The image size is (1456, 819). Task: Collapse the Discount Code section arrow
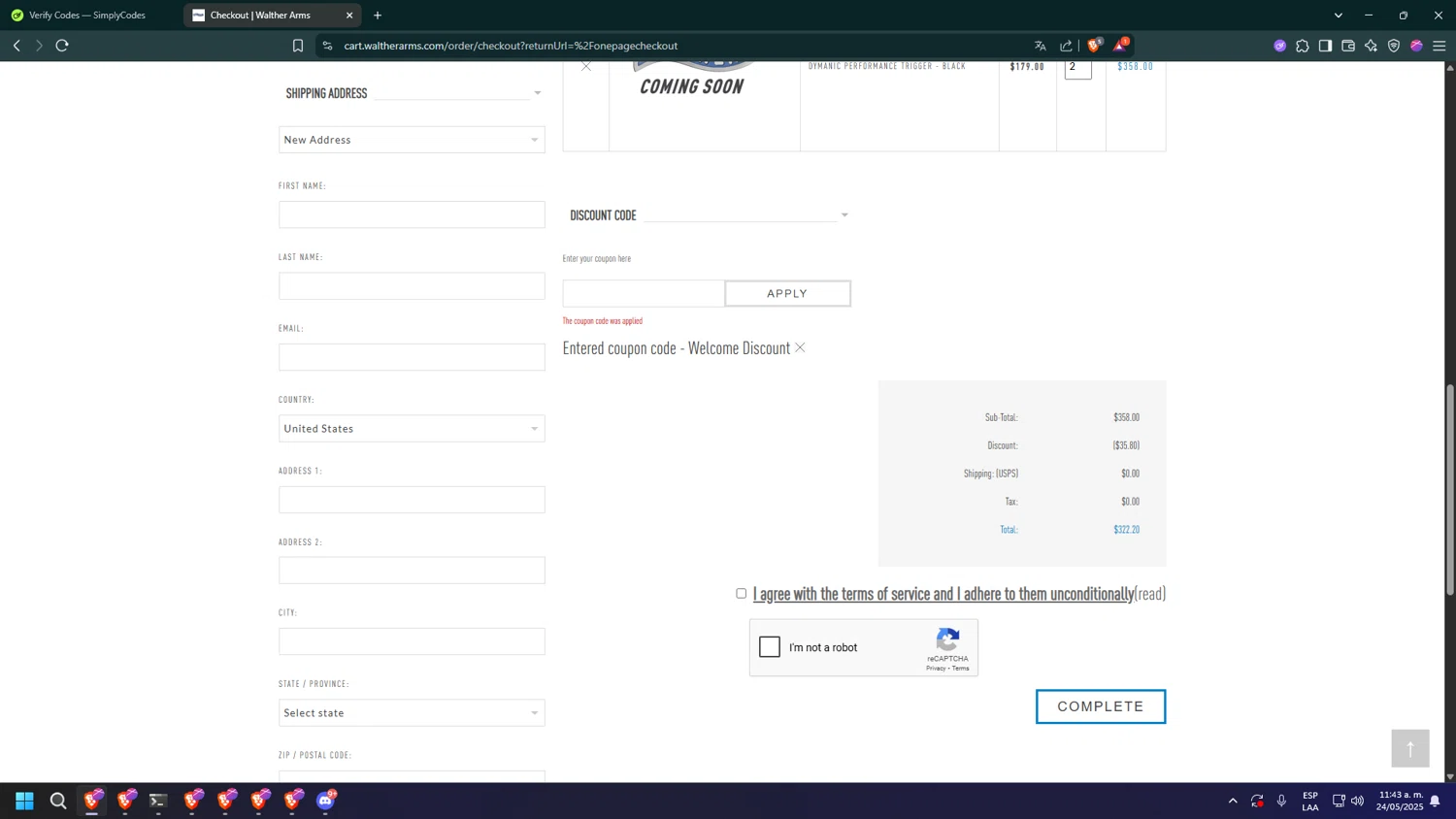pyautogui.click(x=844, y=215)
